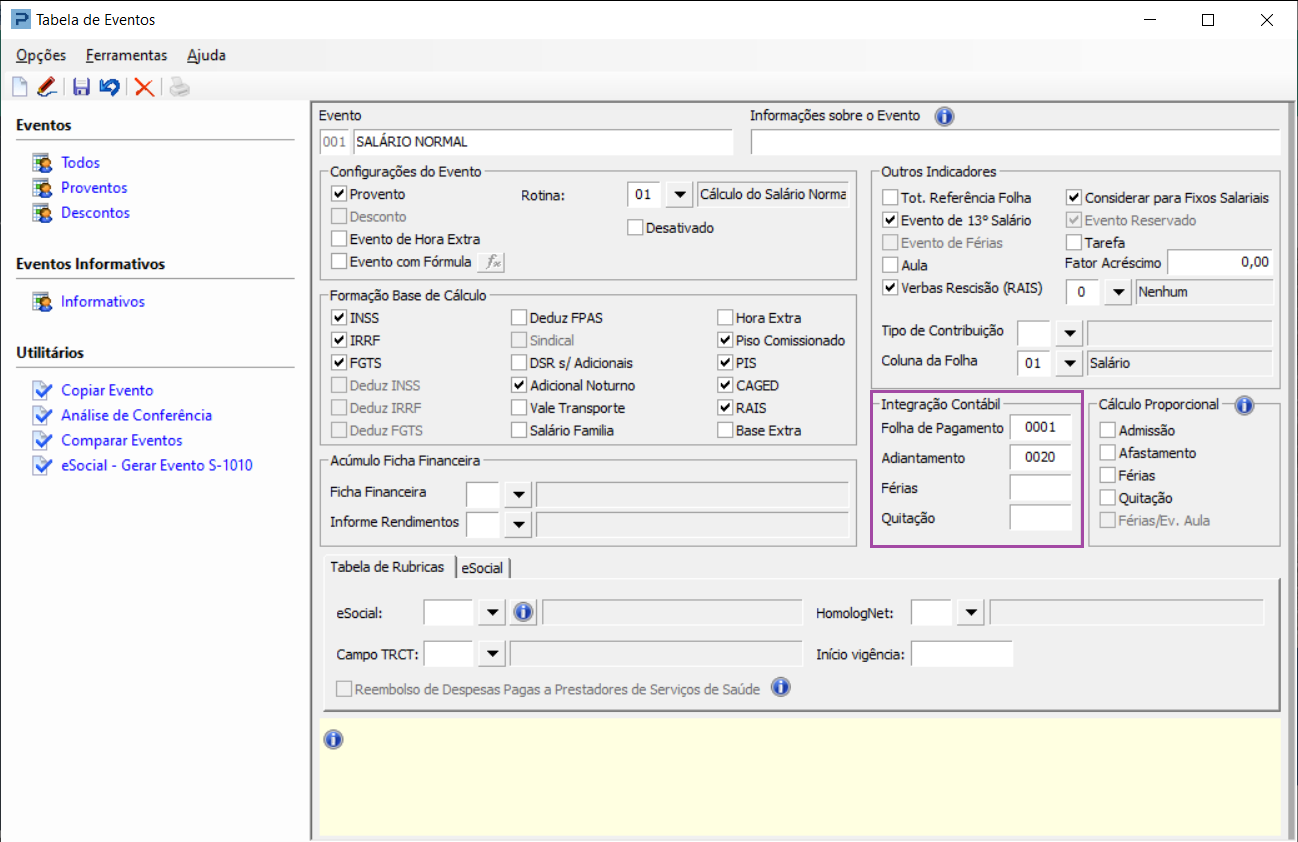Viewport: 1298px width, 842px height.
Task: Switch to Tabela de Rubricas tab
Action: [387, 566]
